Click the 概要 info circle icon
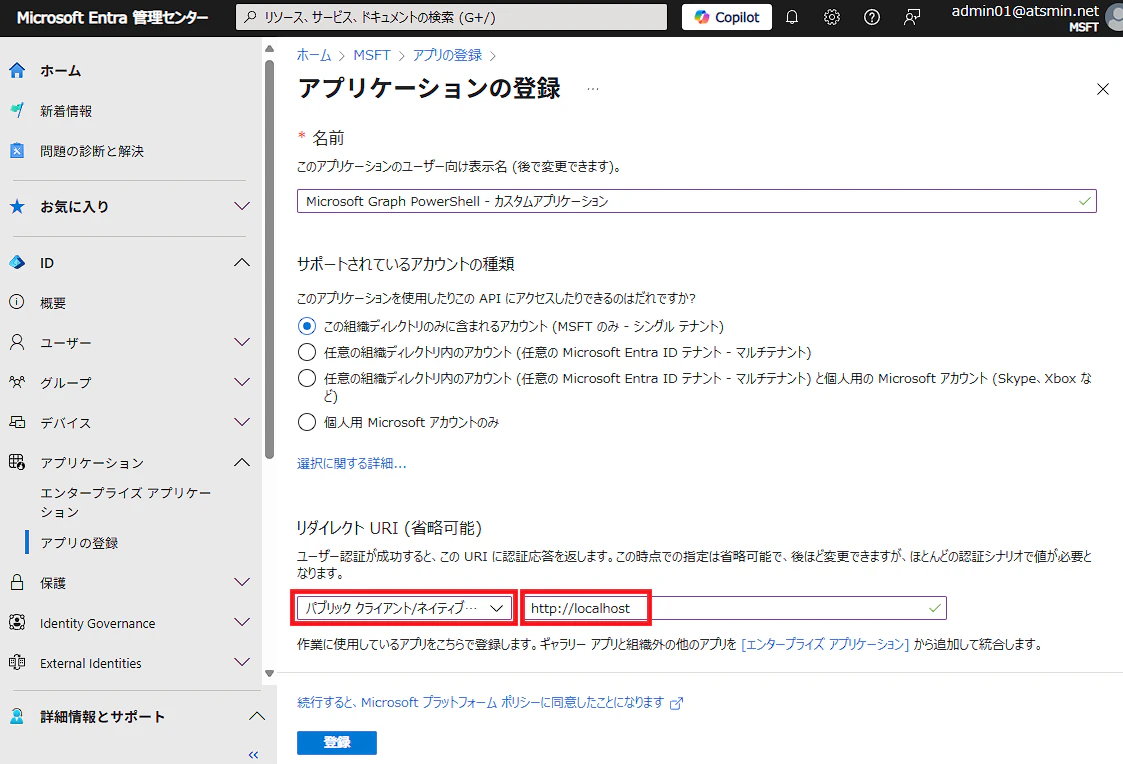 pyautogui.click(x=16, y=302)
